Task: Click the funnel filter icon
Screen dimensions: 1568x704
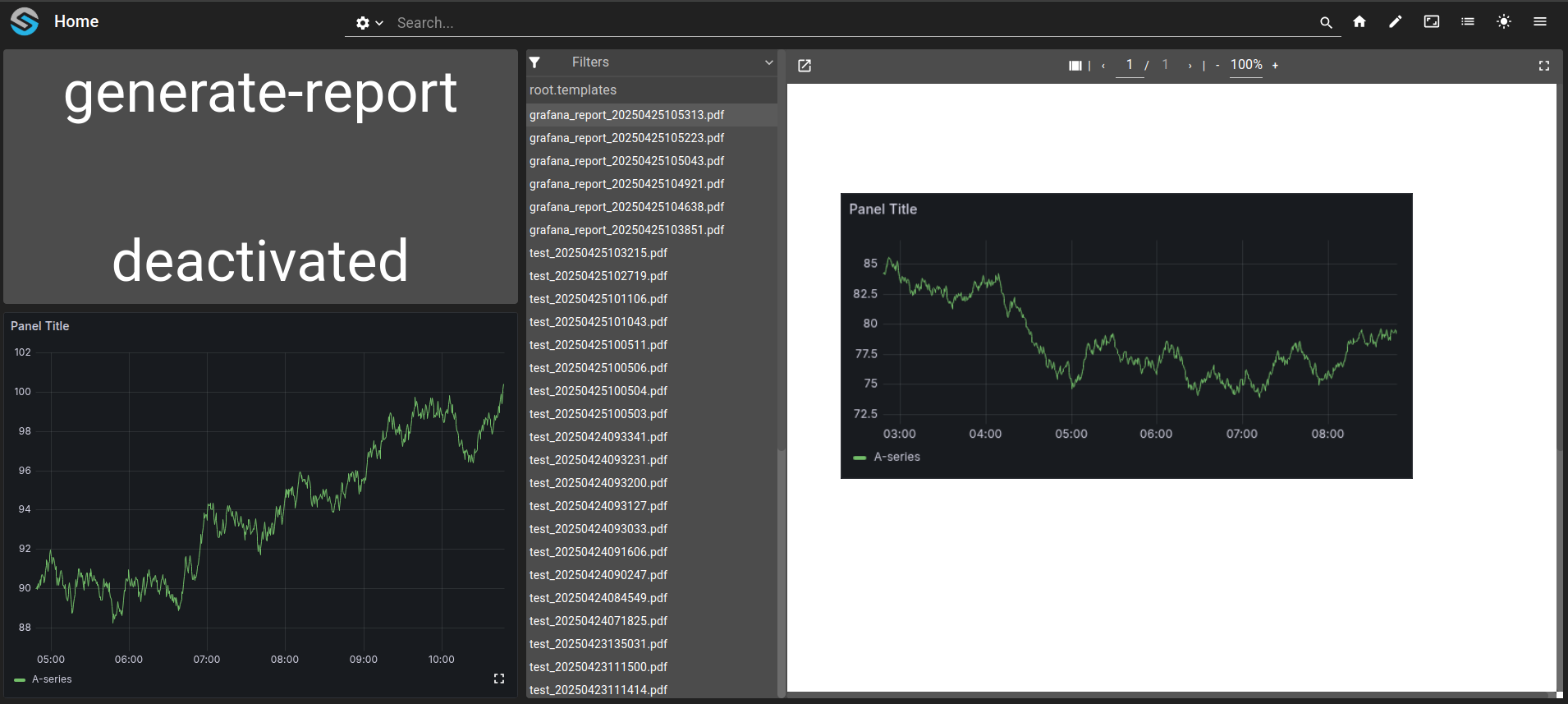Action: click(x=534, y=62)
